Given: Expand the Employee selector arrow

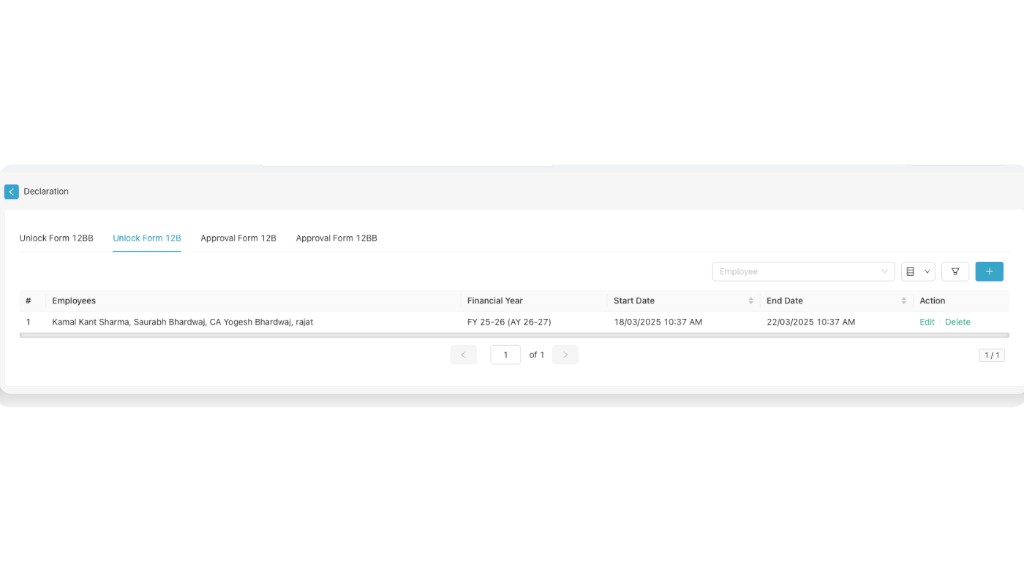Looking at the screenshot, I should pyautogui.click(x=884, y=271).
